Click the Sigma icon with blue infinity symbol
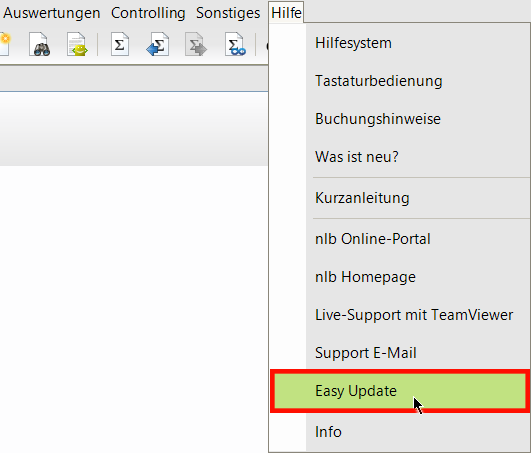The height and width of the screenshot is (453, 531). [x=235, y=44]
